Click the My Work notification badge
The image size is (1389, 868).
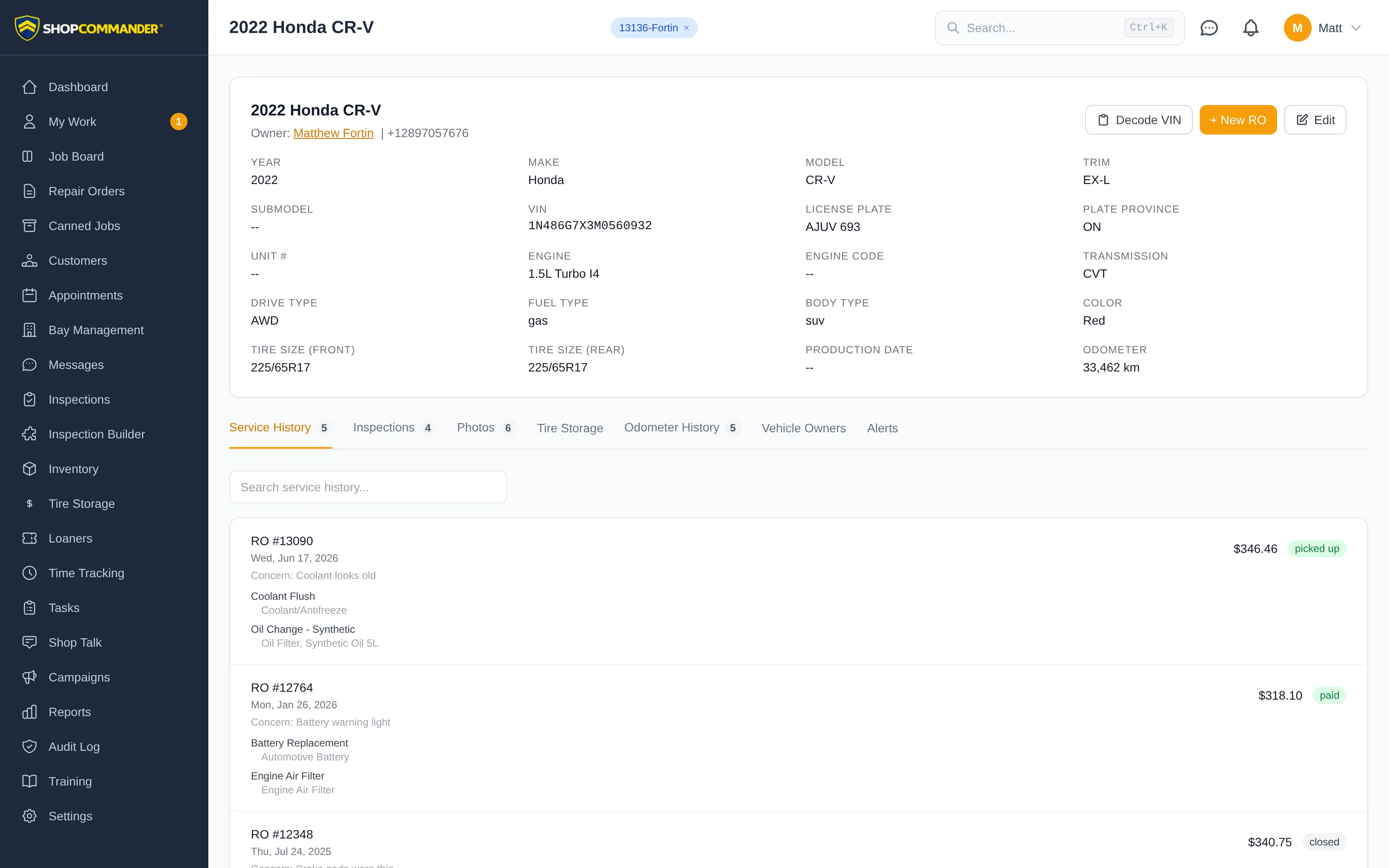pos(178,122)
